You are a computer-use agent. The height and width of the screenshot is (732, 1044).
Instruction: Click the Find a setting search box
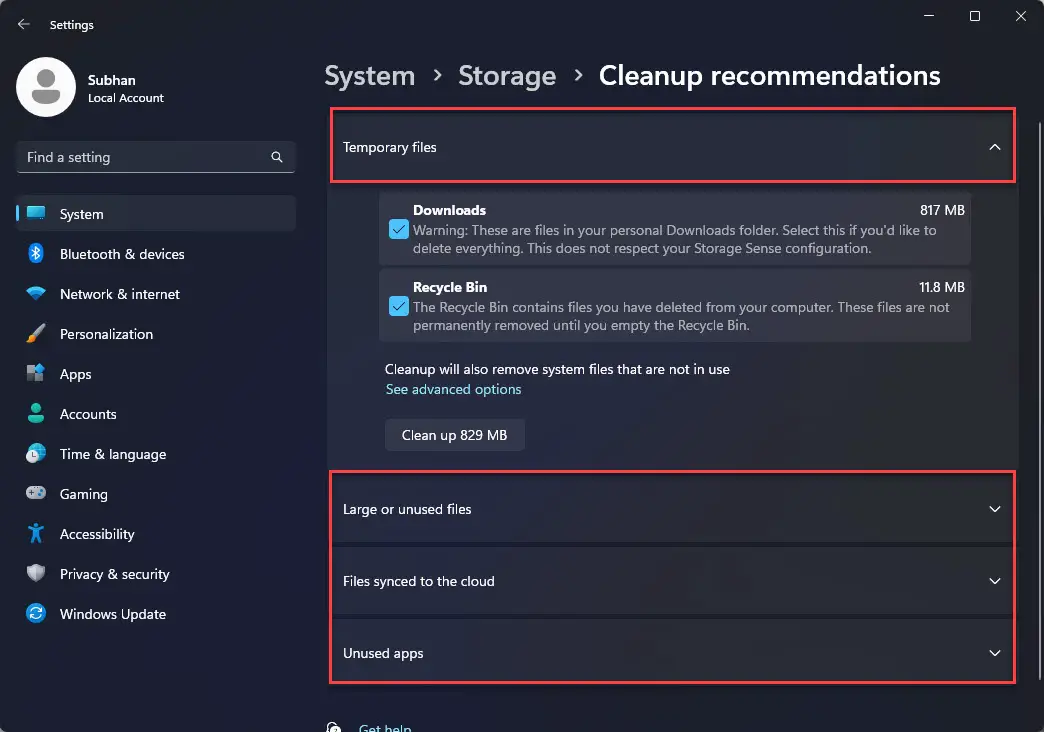[x=156, y=157]
